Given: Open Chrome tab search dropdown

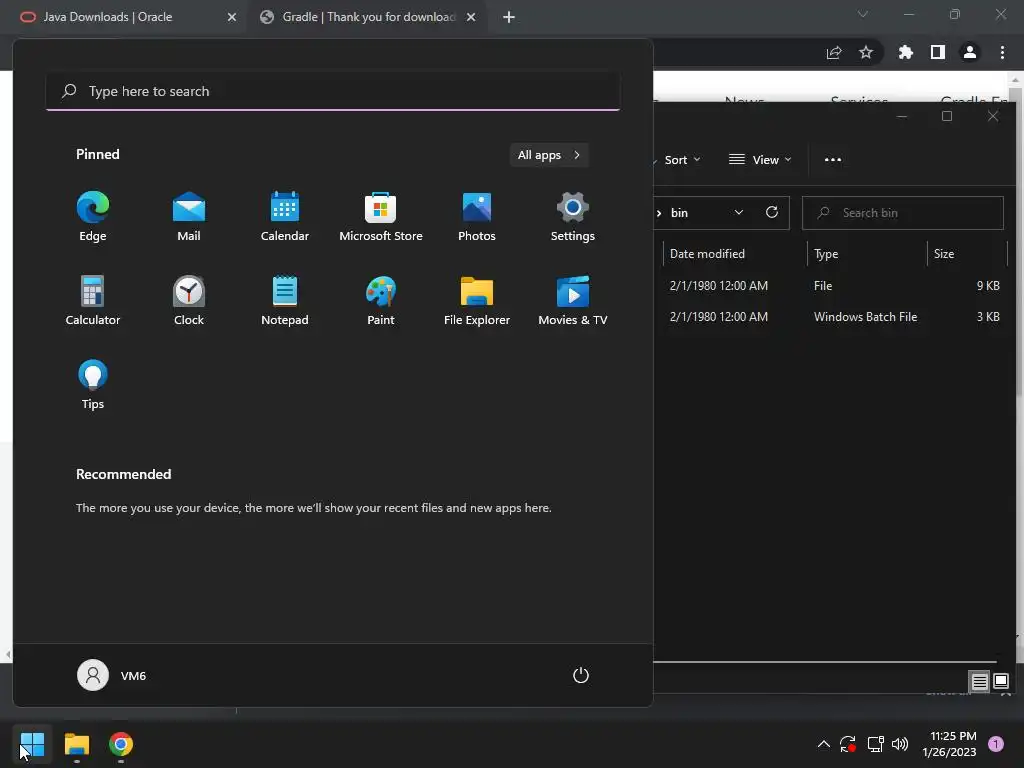Looking at the screenshot, I should 863,14.
